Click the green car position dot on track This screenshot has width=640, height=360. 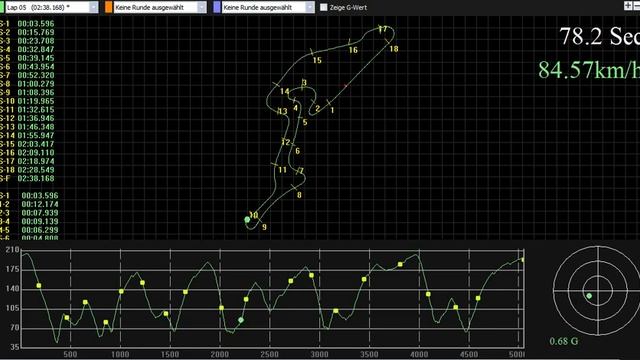pos(247,220)
